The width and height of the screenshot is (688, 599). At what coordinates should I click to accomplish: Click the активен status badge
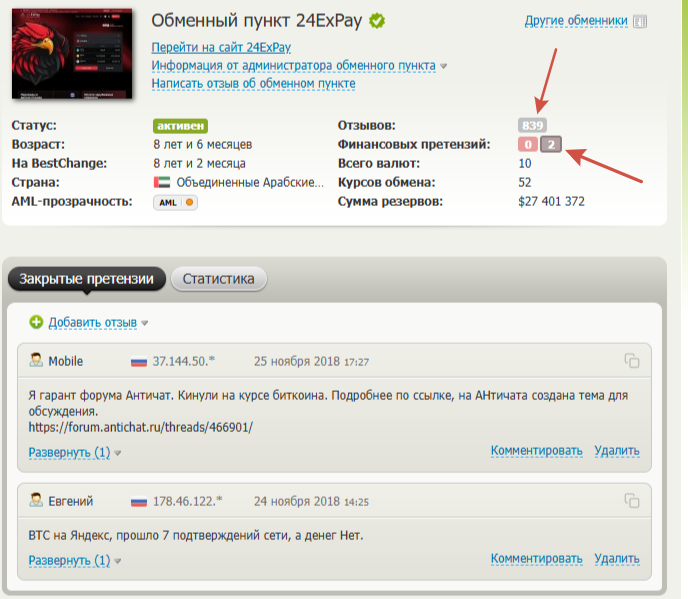coord(180,126)
